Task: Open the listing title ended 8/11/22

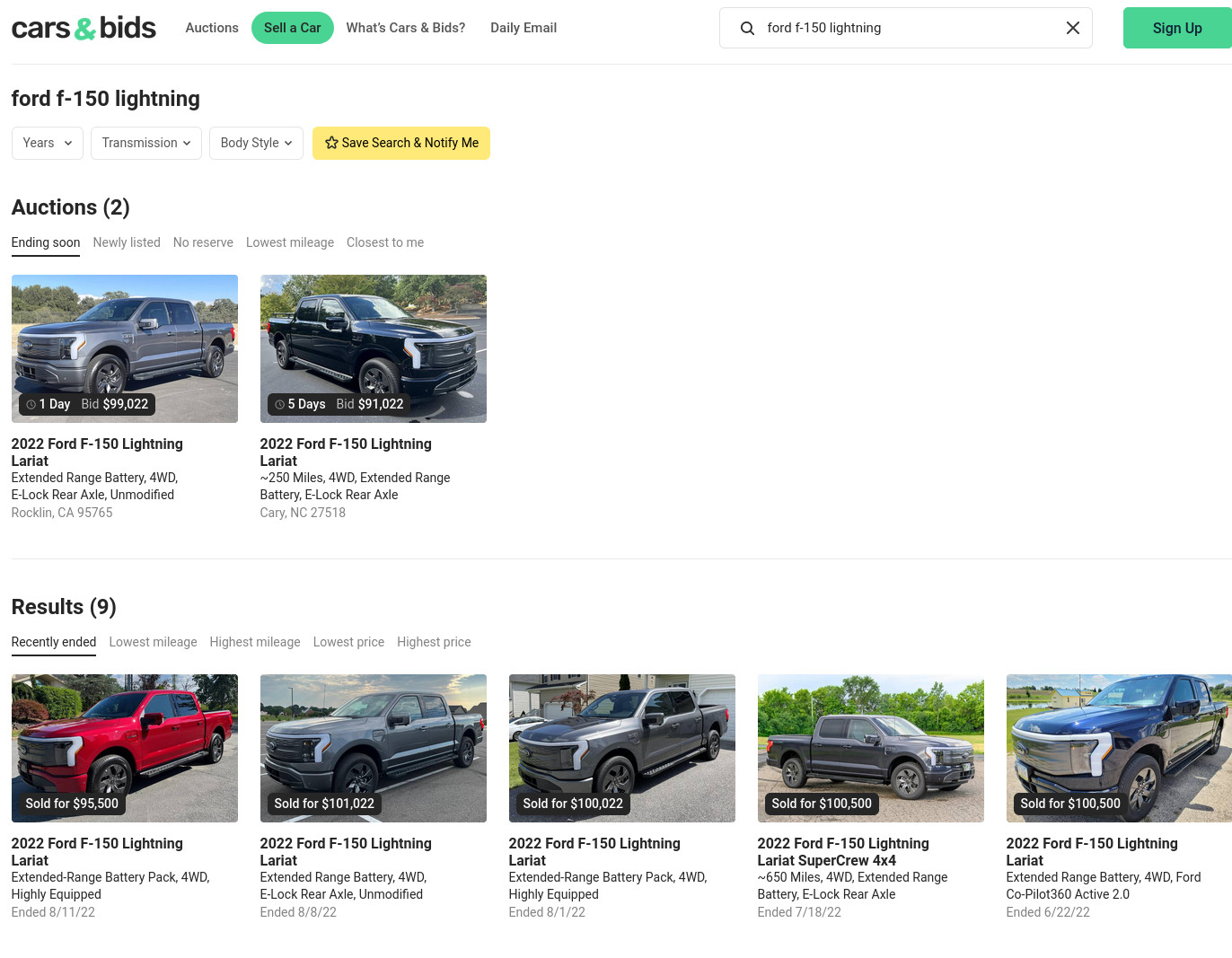Action: (x=97, y=852)
